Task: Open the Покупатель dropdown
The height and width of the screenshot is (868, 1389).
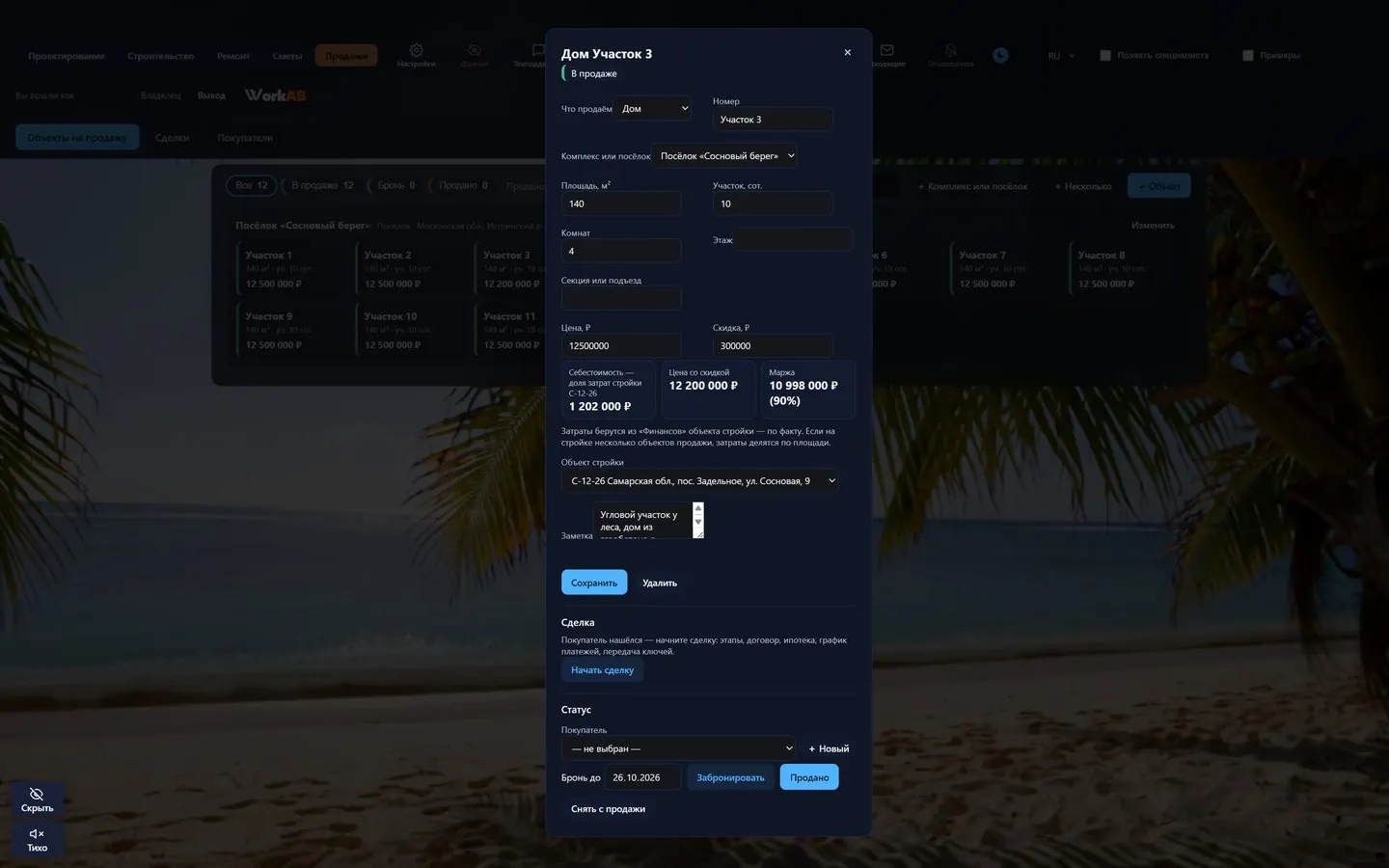Action: click(680, 748)
